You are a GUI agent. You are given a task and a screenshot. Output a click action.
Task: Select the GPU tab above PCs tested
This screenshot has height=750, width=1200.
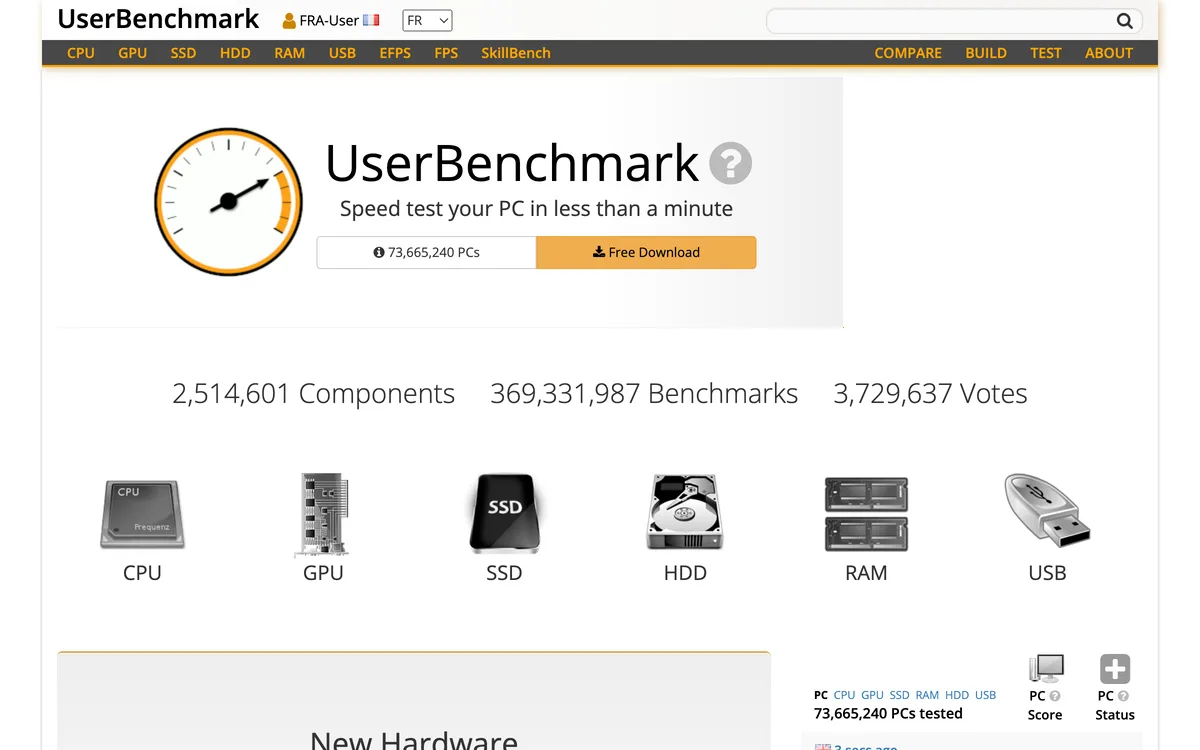click(x=873, y=695)
